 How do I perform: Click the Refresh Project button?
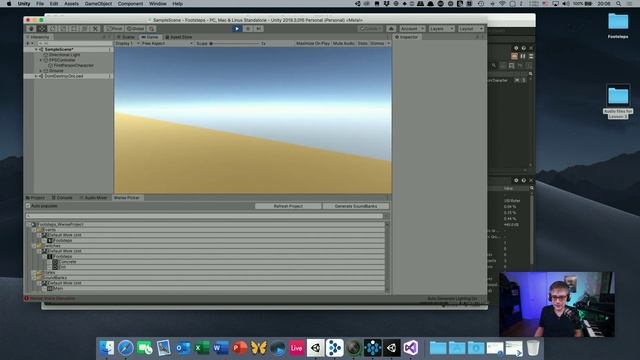point(288,206)
